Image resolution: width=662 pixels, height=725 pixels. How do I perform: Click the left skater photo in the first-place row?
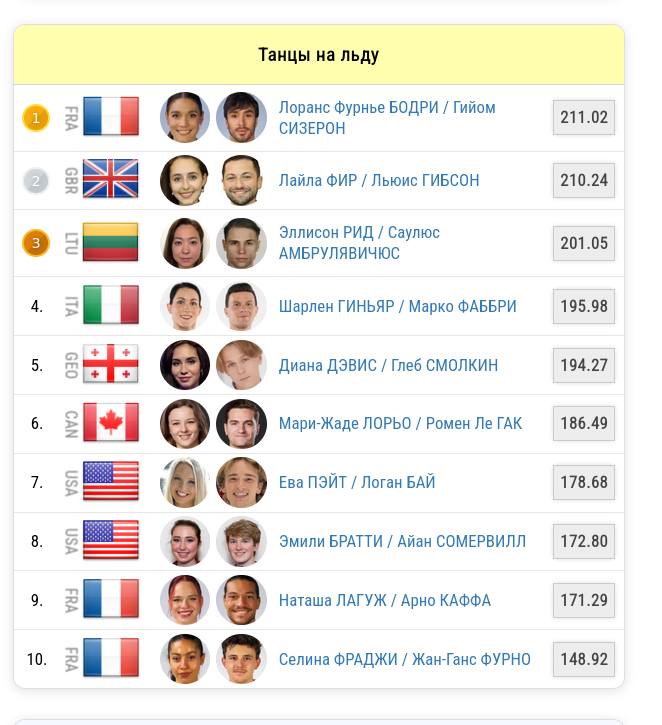[185, 118]
